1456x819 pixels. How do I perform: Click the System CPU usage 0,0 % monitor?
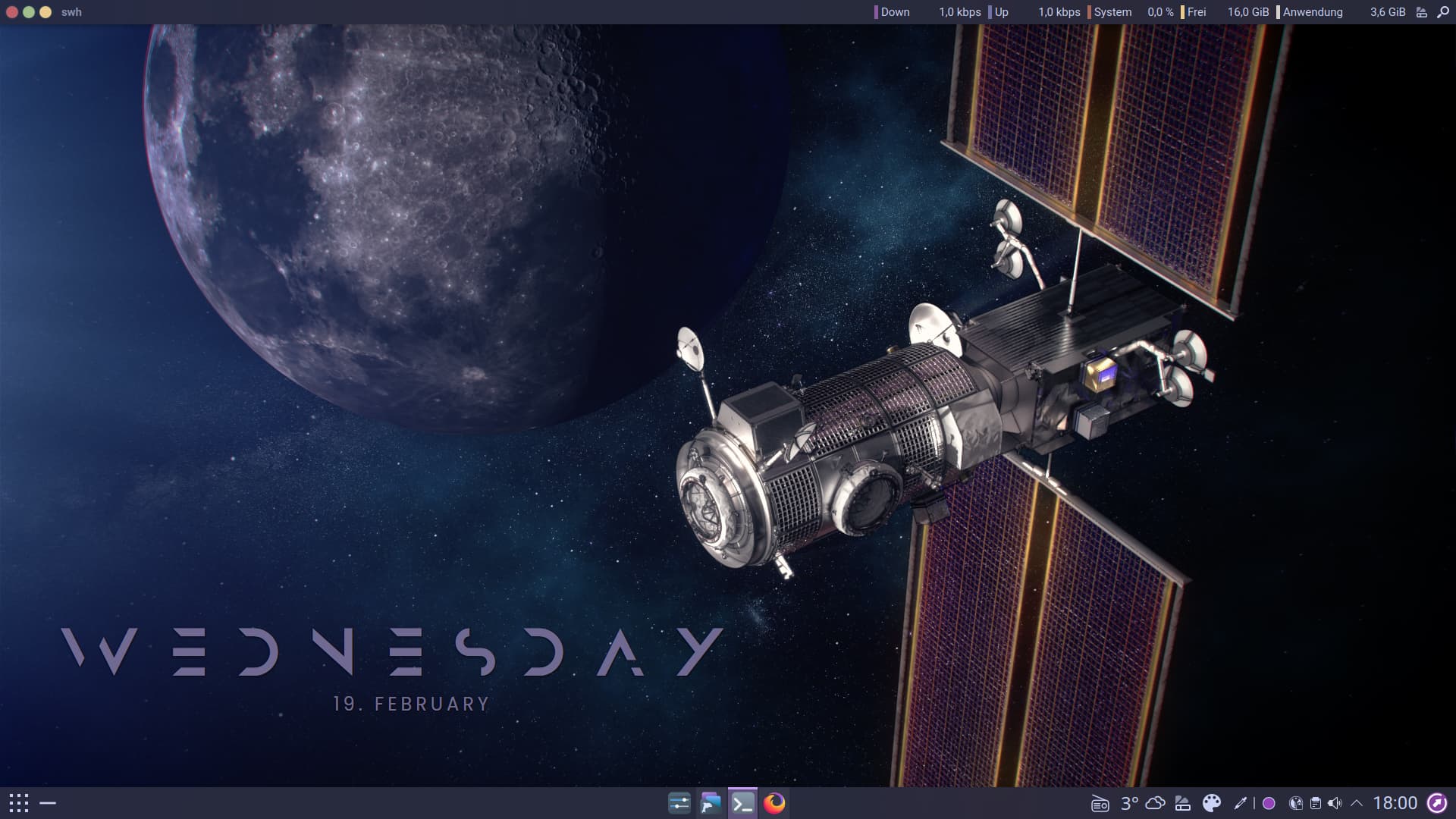pyautogui.click(x=1130, y=12)
